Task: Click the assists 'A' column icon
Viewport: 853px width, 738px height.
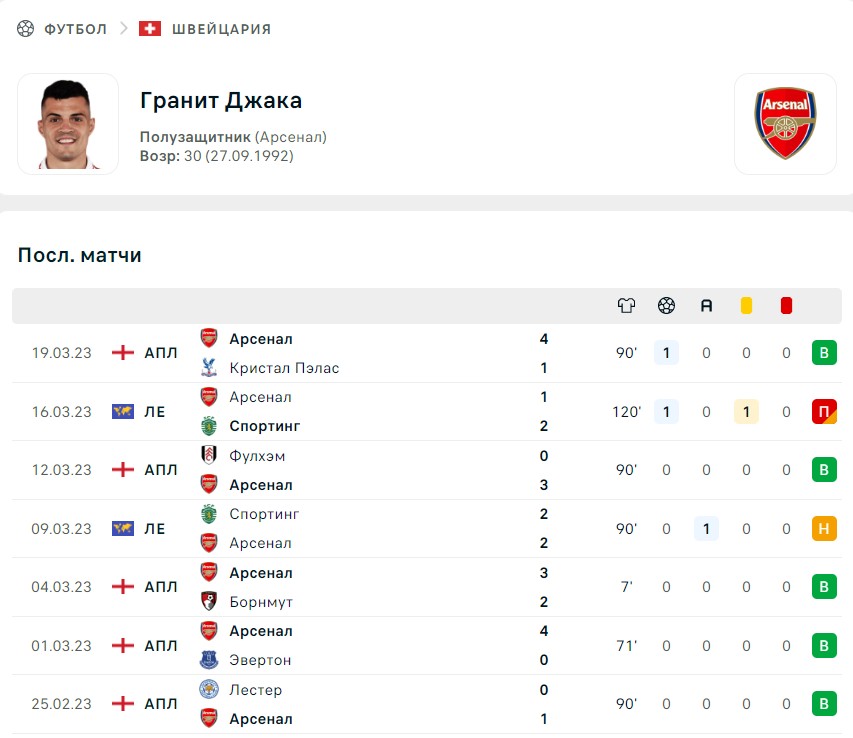Action: [x=706, y=306]
